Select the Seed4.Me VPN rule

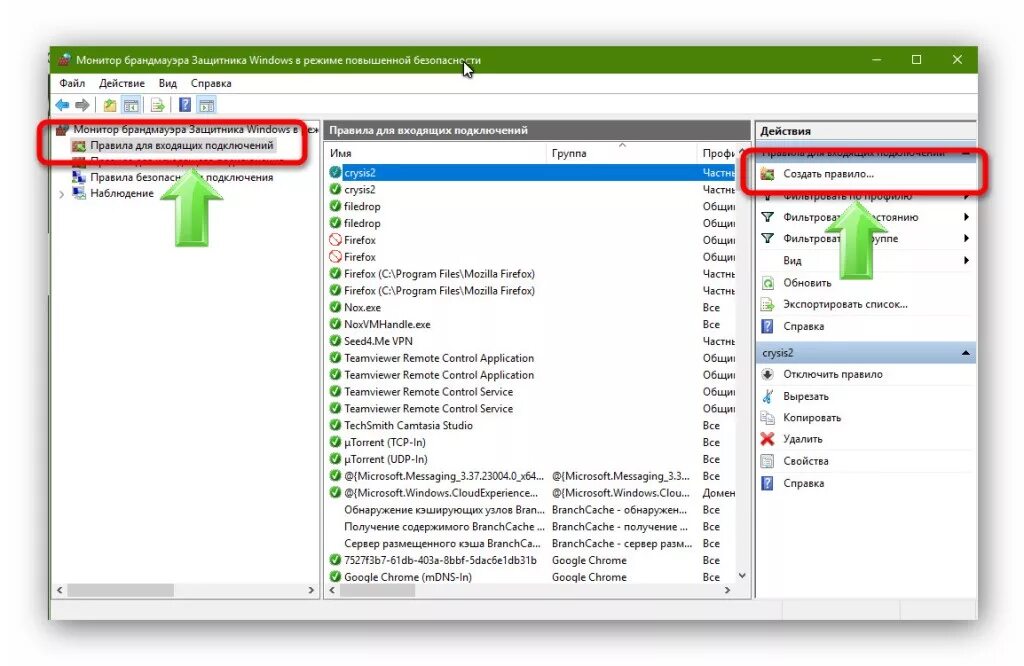[x=530, y=341]
